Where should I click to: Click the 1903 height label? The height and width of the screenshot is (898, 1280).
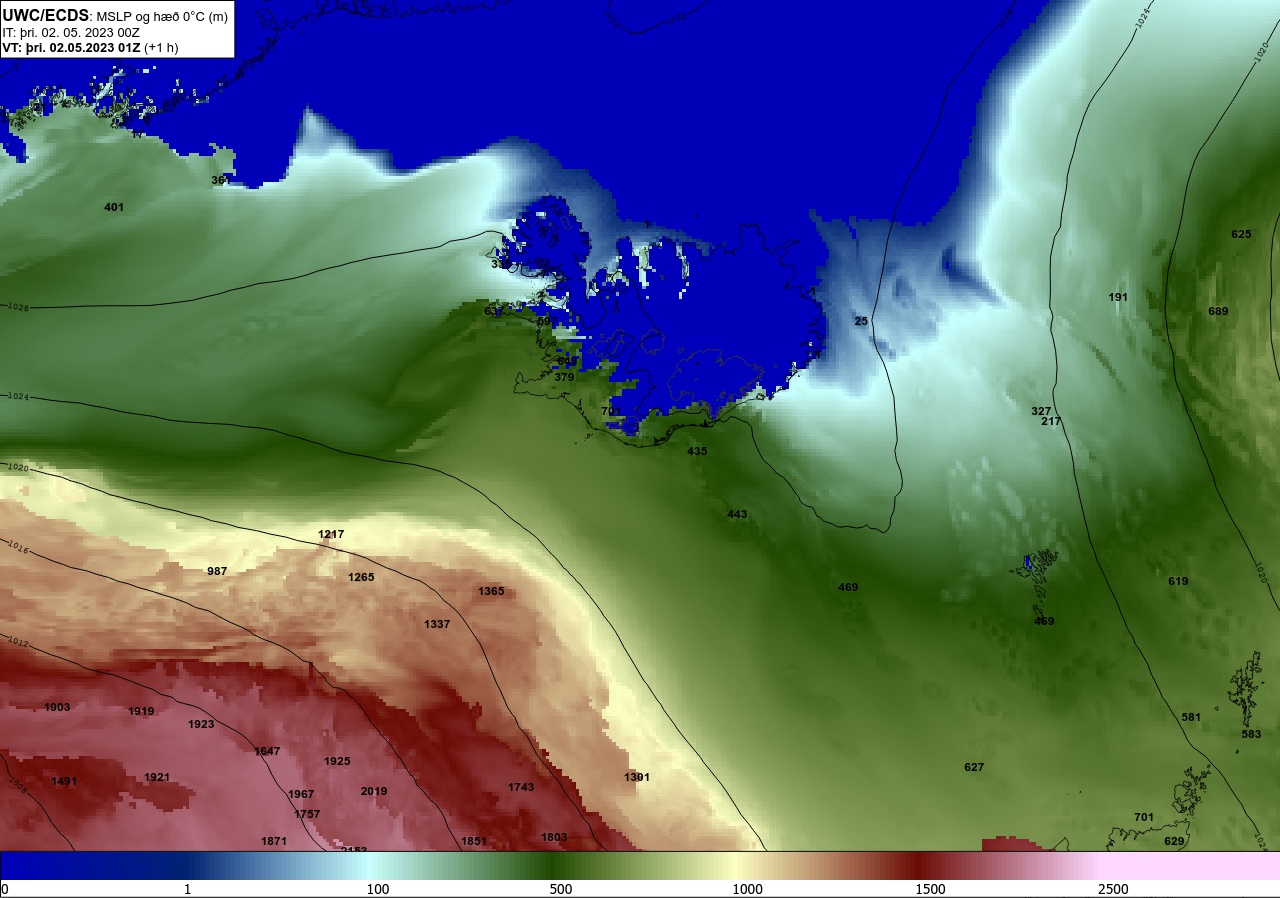[x=57, y=707]
